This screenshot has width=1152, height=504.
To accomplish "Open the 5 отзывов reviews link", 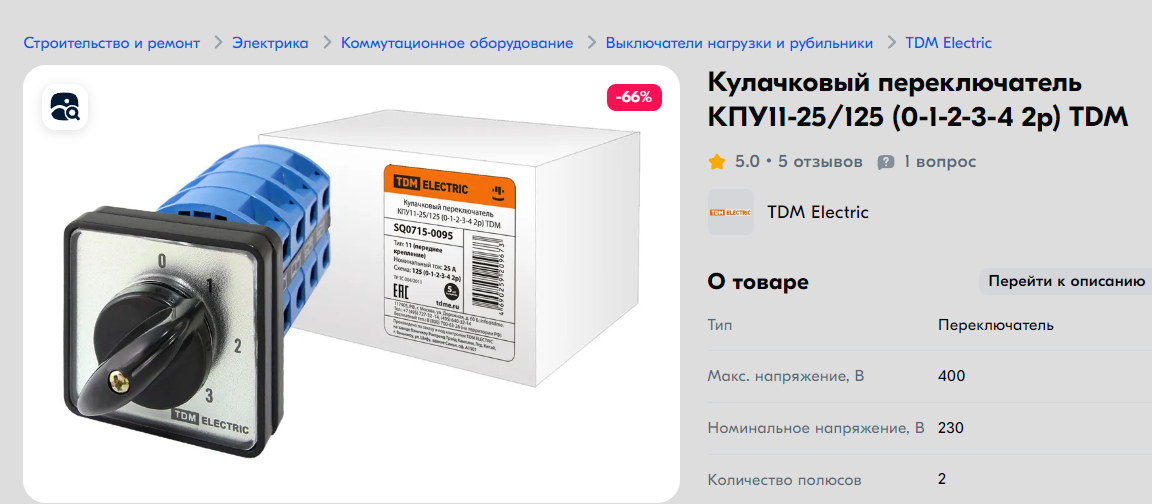I will (x=820, y=162).
